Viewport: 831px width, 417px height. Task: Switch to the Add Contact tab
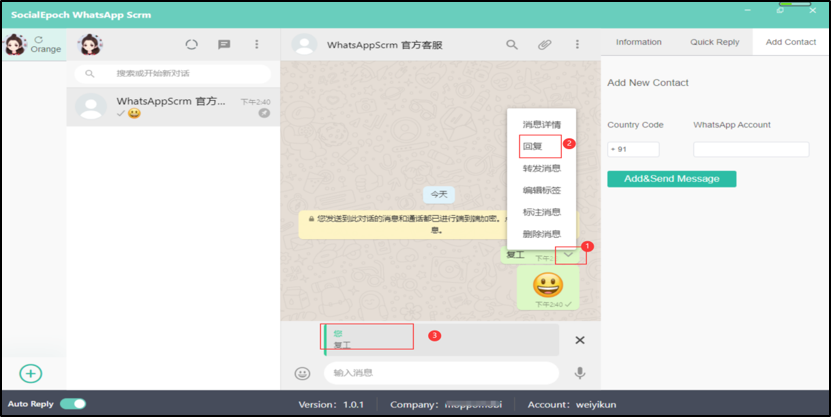pyautogui.click(x=791, y=42)
